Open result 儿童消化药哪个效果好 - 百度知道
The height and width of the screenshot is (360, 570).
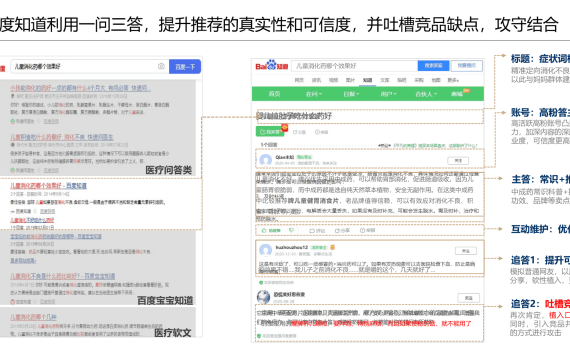point(48,186)
